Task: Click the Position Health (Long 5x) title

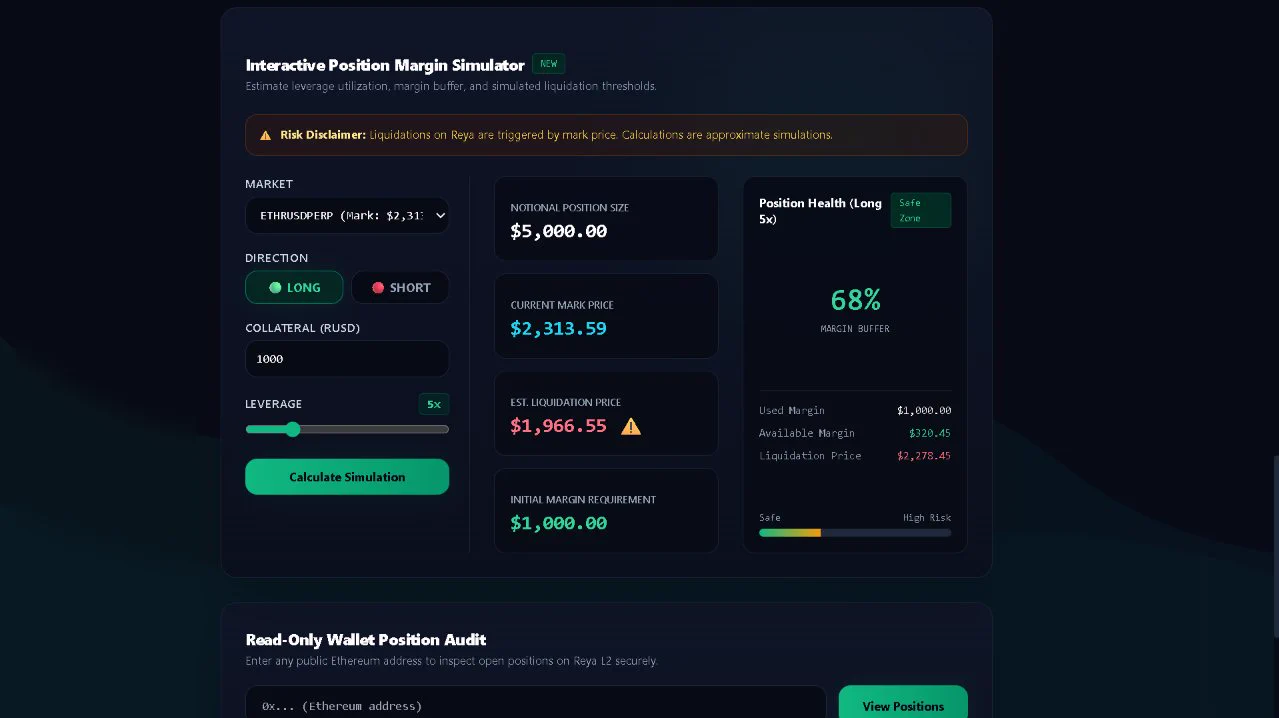Action: click(821, 210)
